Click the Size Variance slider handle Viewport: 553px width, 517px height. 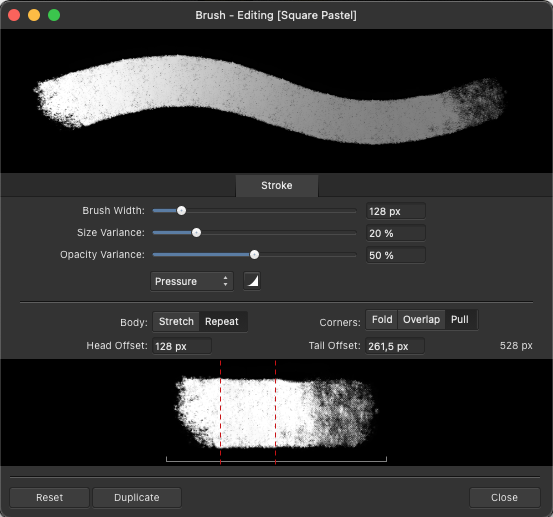pos(196,233)
